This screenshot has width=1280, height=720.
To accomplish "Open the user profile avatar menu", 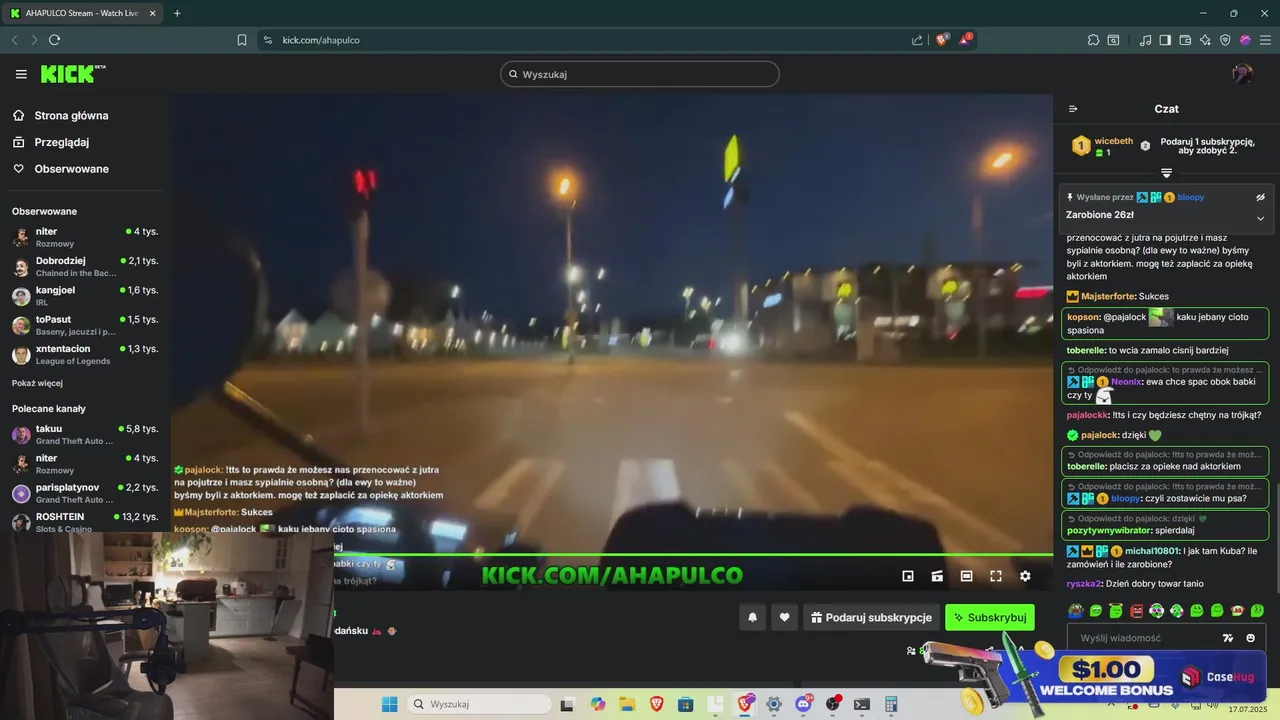I will (x=1242, y=74).
